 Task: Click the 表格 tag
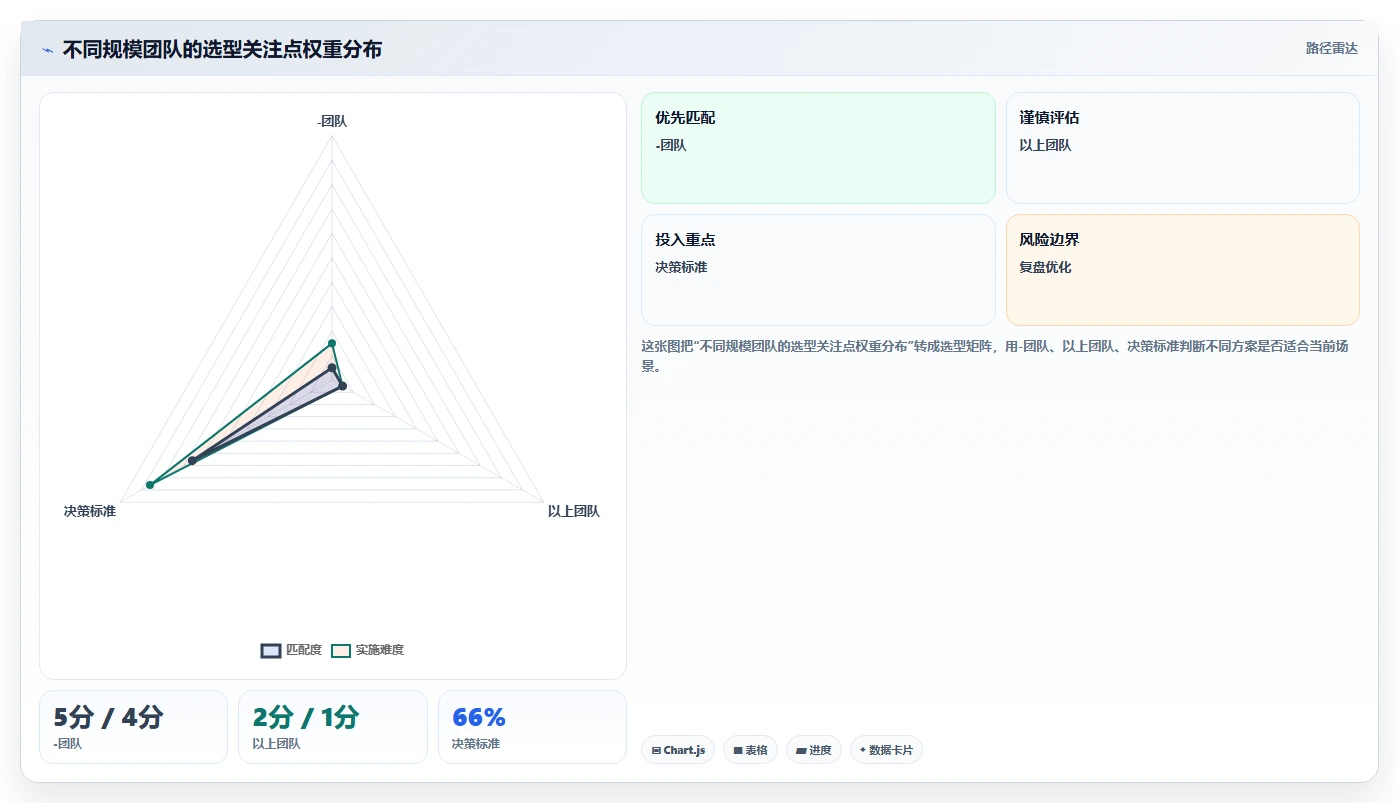click(x=750, y=750)
